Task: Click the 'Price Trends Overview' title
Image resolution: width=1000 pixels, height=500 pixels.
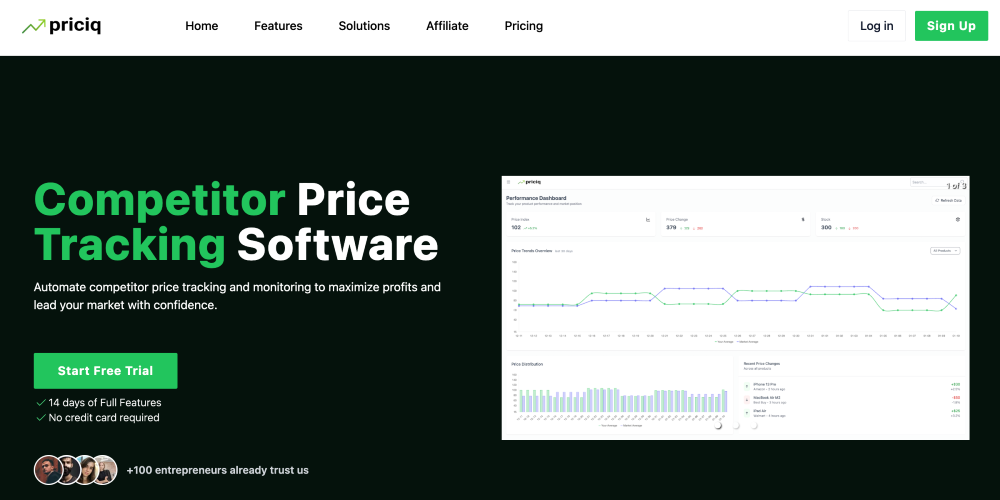Action: [x=532, y=251]
